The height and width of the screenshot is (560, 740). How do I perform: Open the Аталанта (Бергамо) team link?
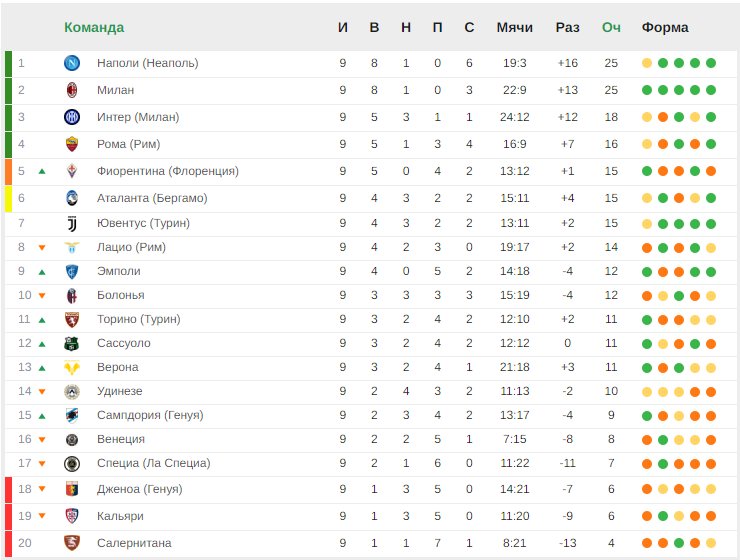tap(152, 198)
